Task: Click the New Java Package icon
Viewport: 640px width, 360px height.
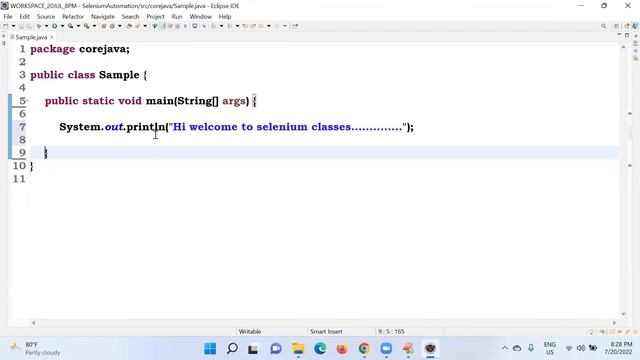Action: (x=104, y=26)
